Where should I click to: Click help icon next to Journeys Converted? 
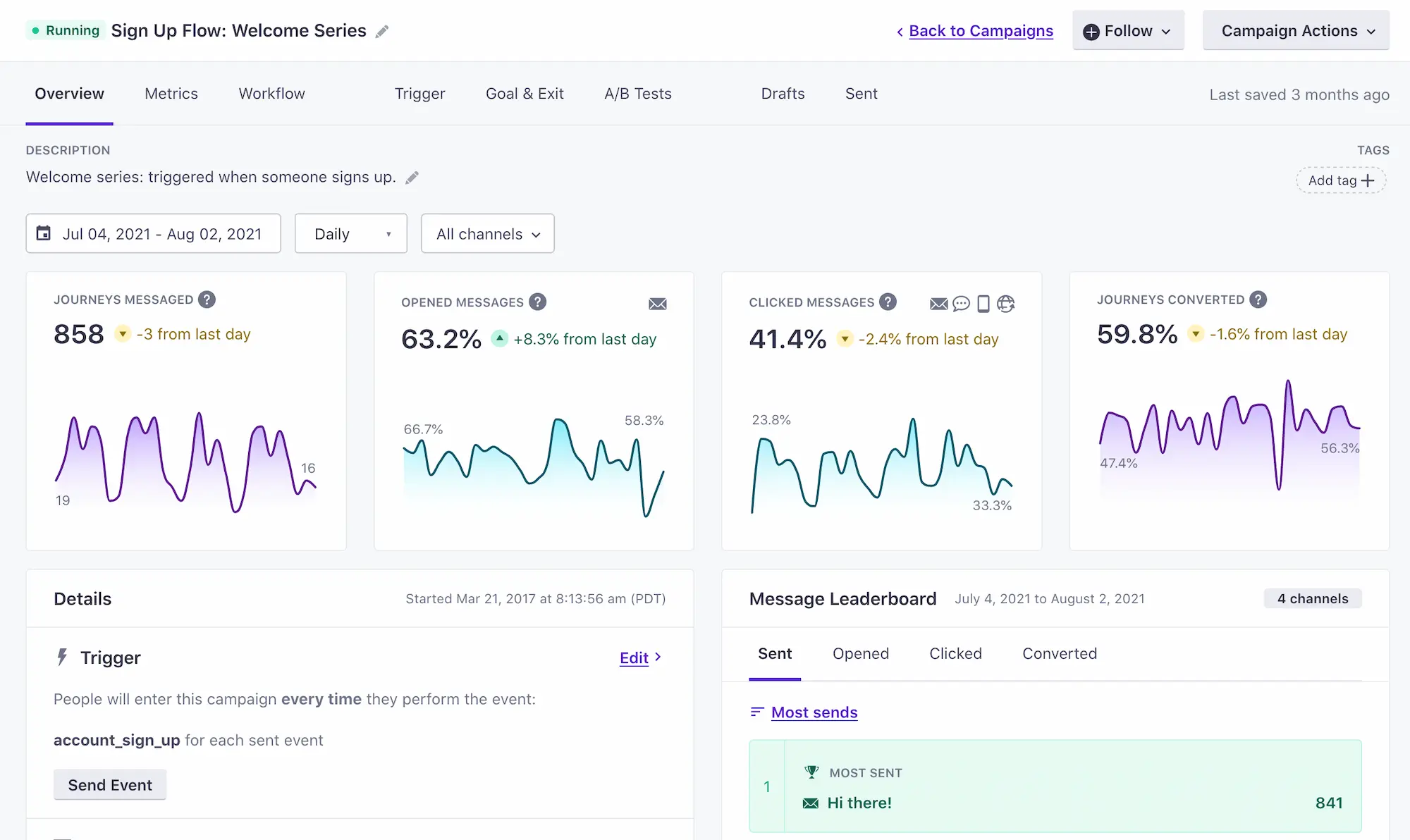[x=1258, y=299]
